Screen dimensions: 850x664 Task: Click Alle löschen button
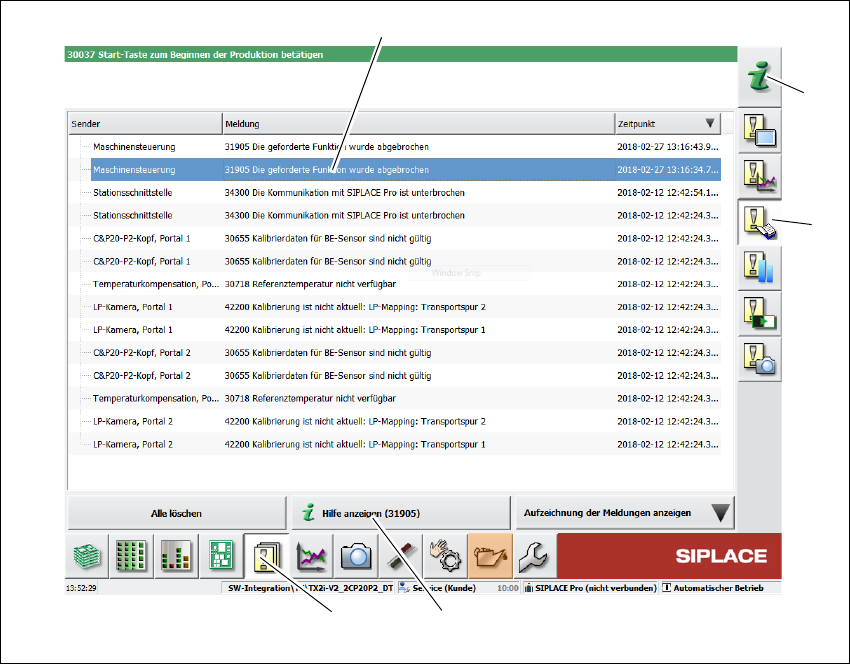177,513
